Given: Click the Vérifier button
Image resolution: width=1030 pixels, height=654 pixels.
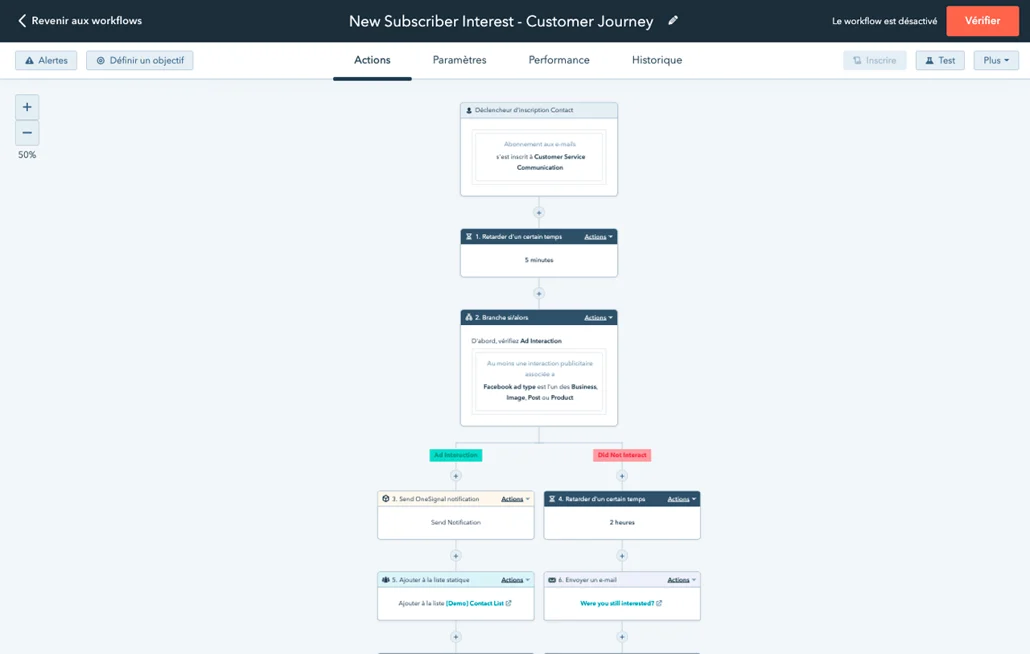Looking at the screenshot, I should click(x=982, y=21).
